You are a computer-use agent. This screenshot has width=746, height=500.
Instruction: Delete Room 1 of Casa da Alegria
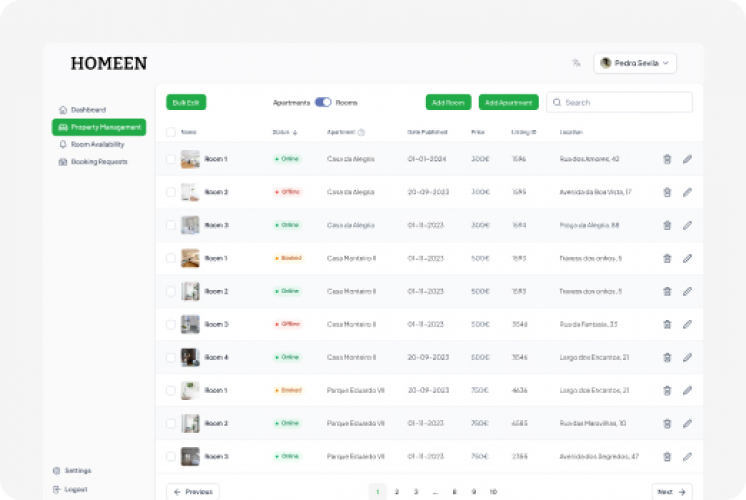(x=667, y=159)
